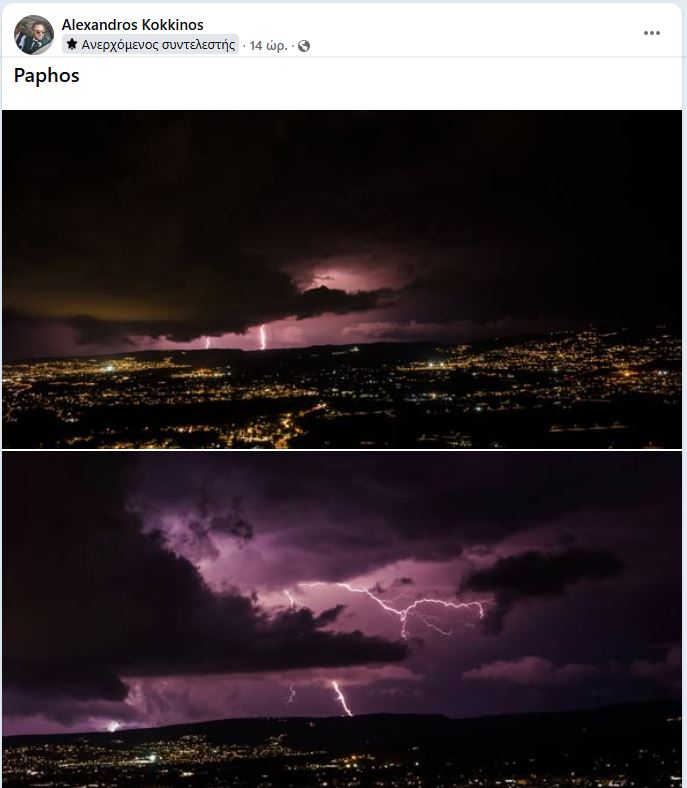Click the globe public audience icon
Screen dimensions: 687x788
pyautogui.click(x=304, y=46)
